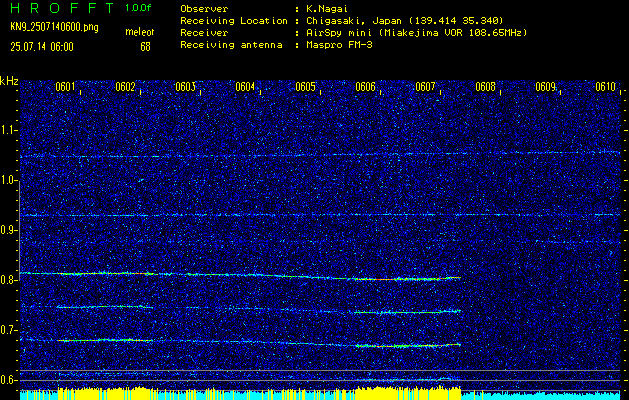Click the 0602 time marker
This screenshot has width=629, height=400.
tap(125, 87)
